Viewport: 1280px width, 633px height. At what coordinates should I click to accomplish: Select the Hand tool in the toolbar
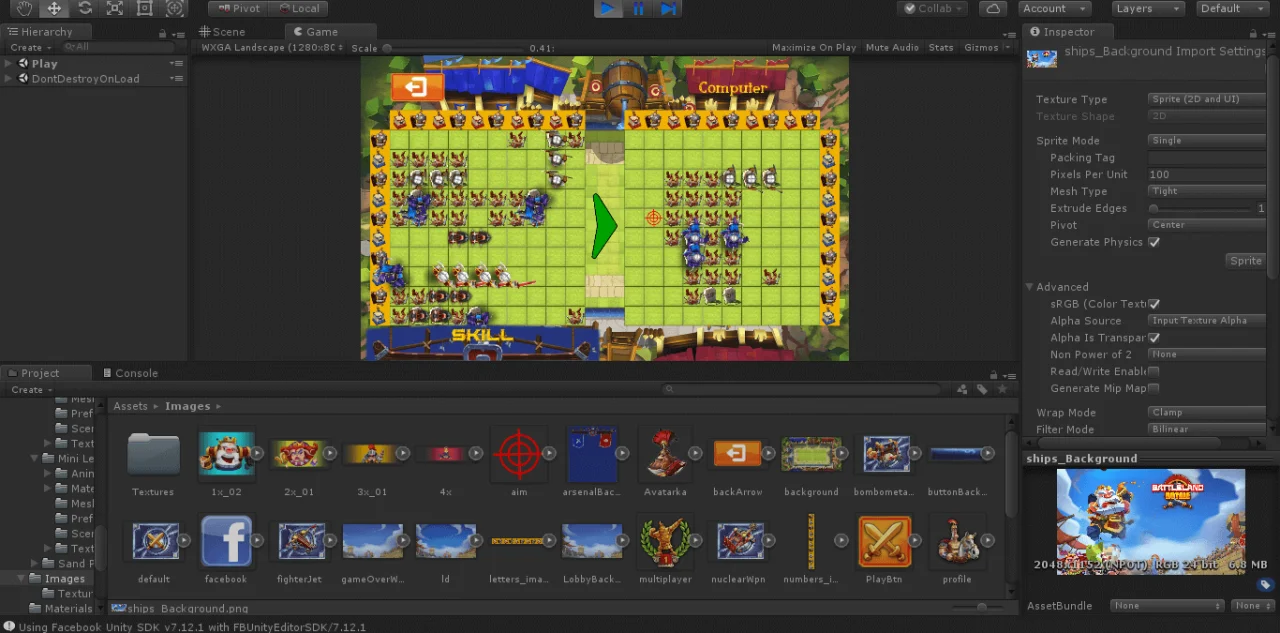click(24, 8)
